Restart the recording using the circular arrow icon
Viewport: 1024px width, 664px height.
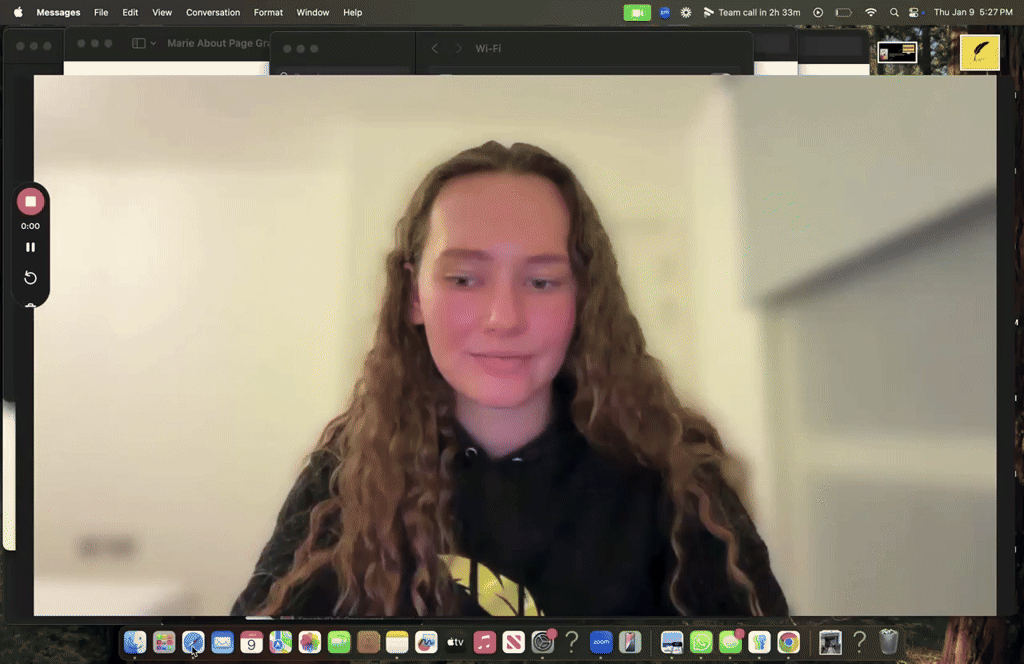click(x=30, y=277)
